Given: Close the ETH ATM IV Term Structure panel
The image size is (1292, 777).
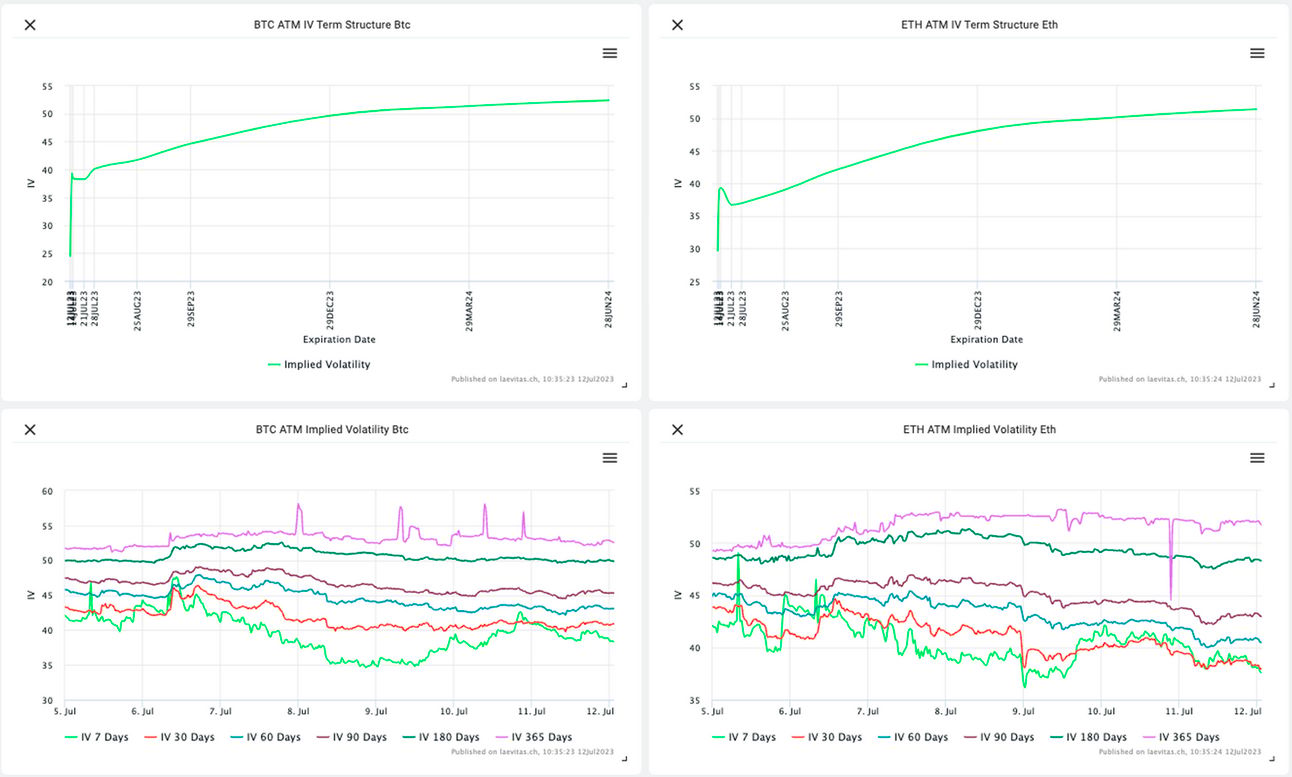Looking at the screenshot, I should coord(677,25).
